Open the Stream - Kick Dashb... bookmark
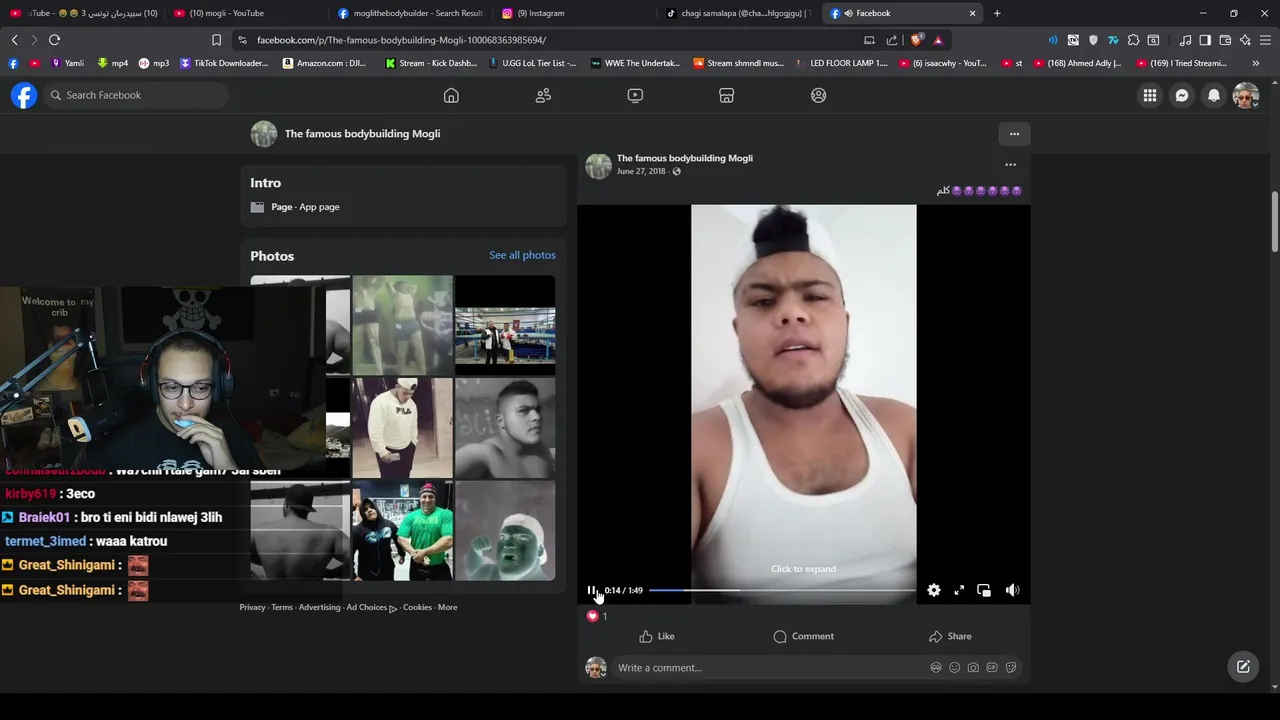 tap(431, 63)
